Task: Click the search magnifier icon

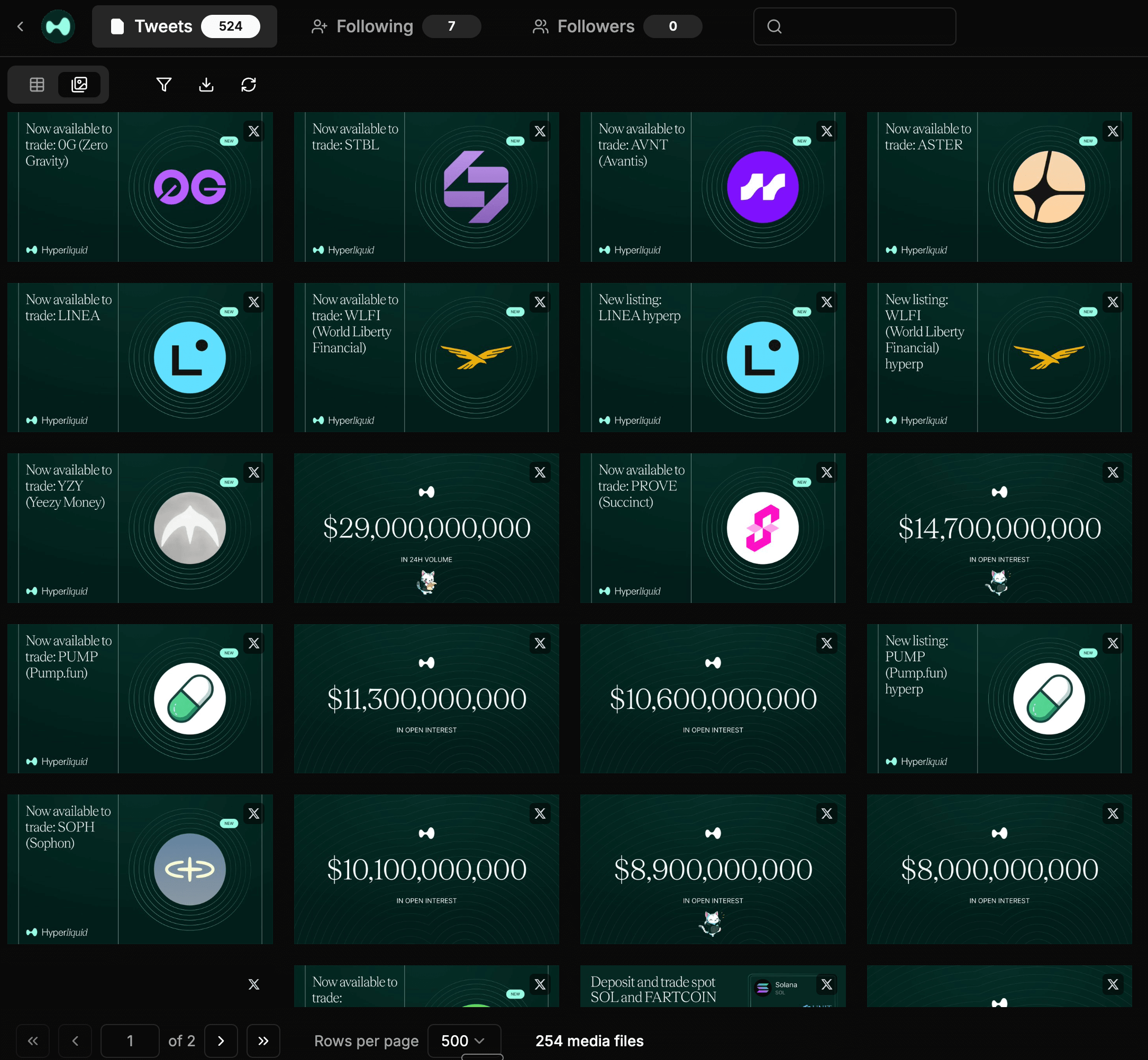Action: [775, 26]
